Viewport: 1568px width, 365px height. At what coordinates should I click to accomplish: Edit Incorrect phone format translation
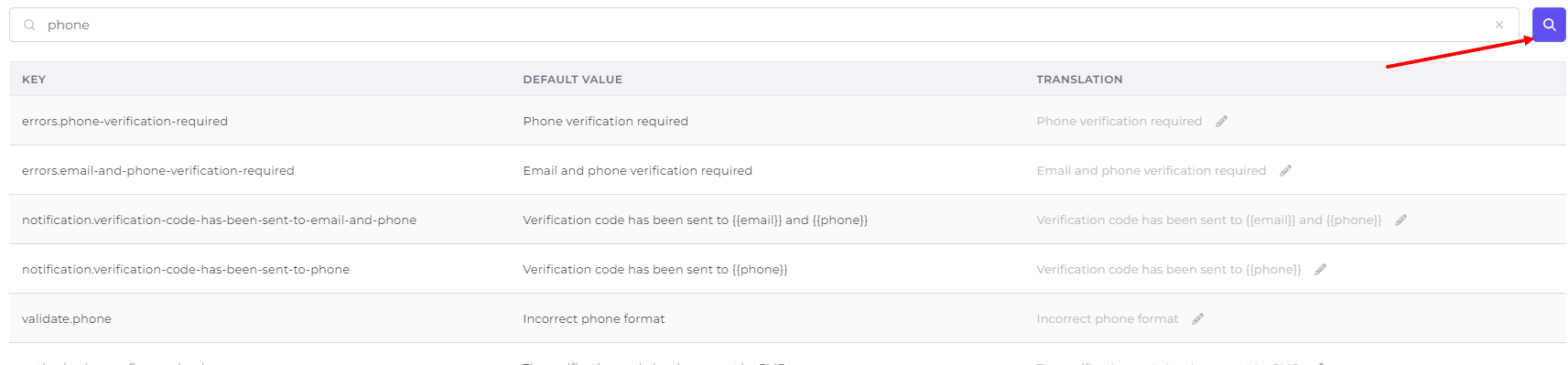pos(1197,318)
